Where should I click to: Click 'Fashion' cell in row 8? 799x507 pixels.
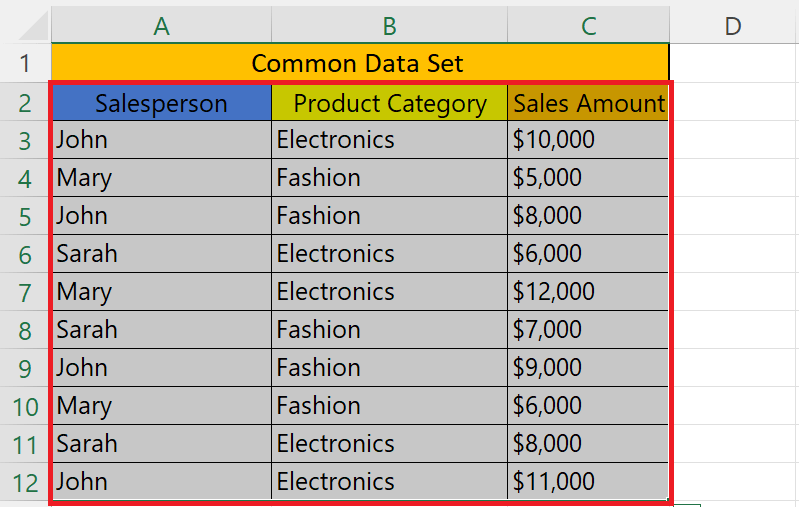(x=389, y=330)
